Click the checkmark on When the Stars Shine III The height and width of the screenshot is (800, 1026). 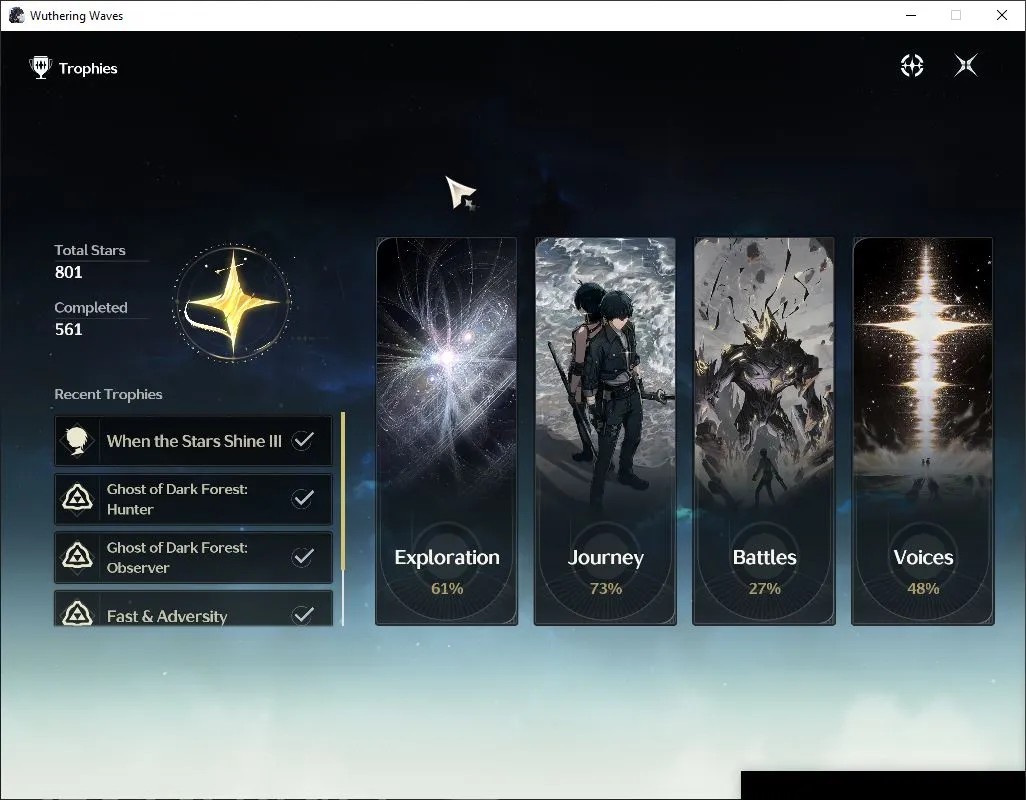(x=302, y=440)
